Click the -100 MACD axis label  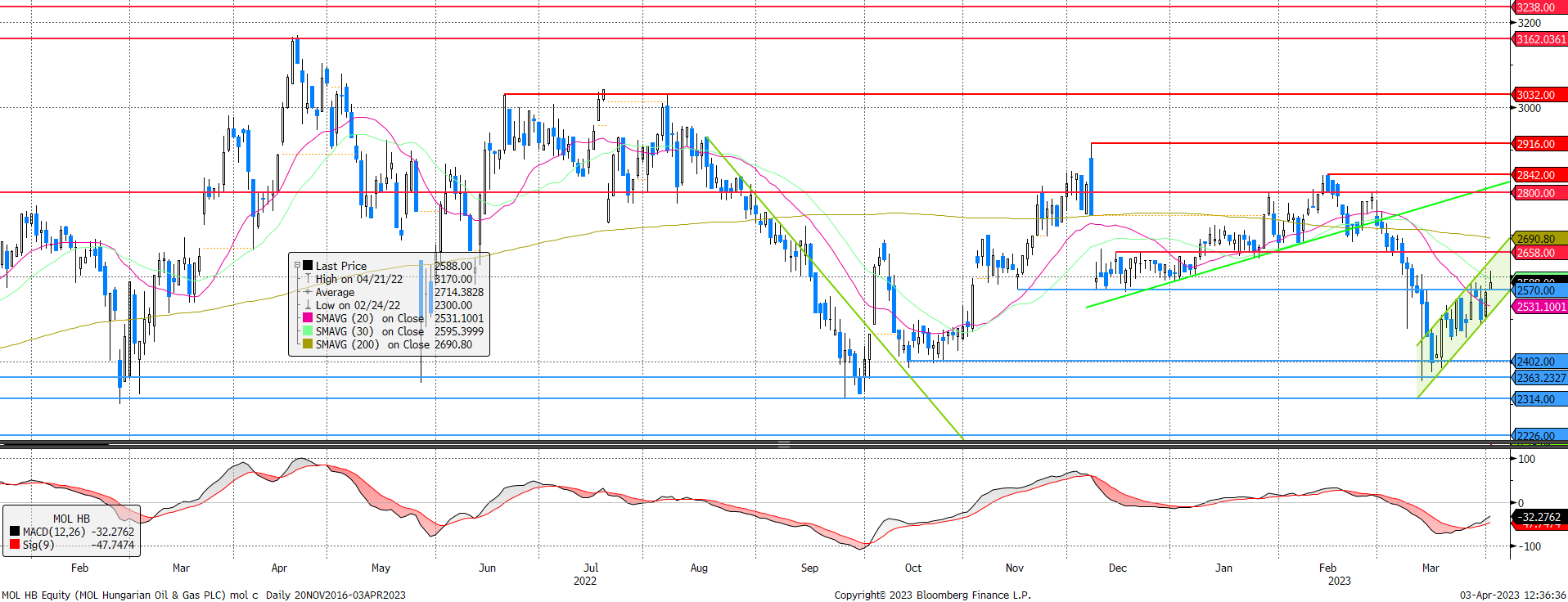(x=1530, y=546)
